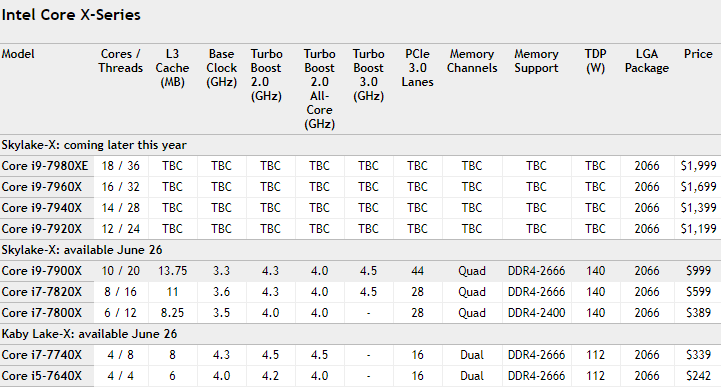
Task: Select the Core i9-7980XE model cell
Action: pyautogui.click(x=45, y=165)
